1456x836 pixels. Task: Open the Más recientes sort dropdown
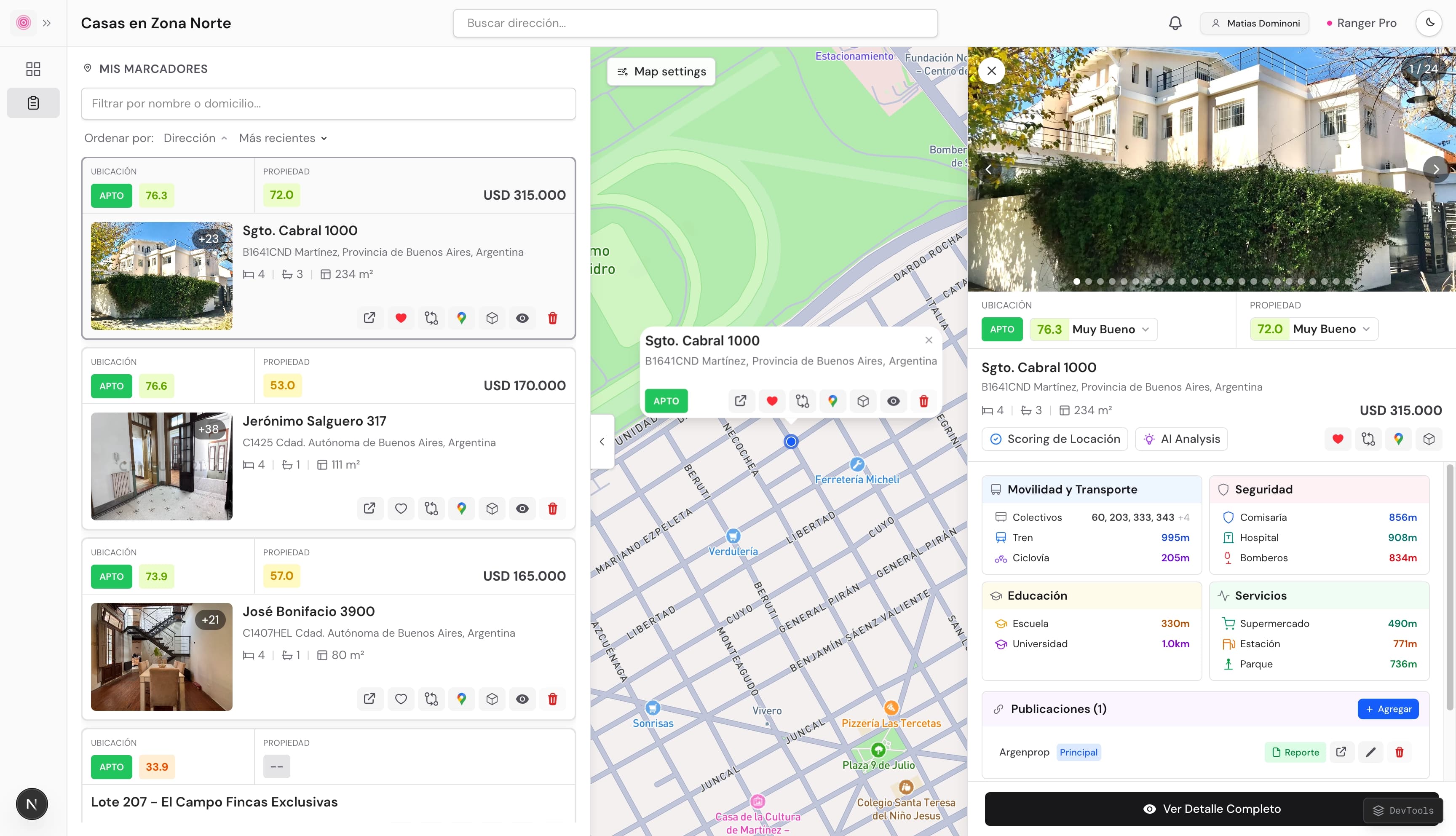(282, 138)
